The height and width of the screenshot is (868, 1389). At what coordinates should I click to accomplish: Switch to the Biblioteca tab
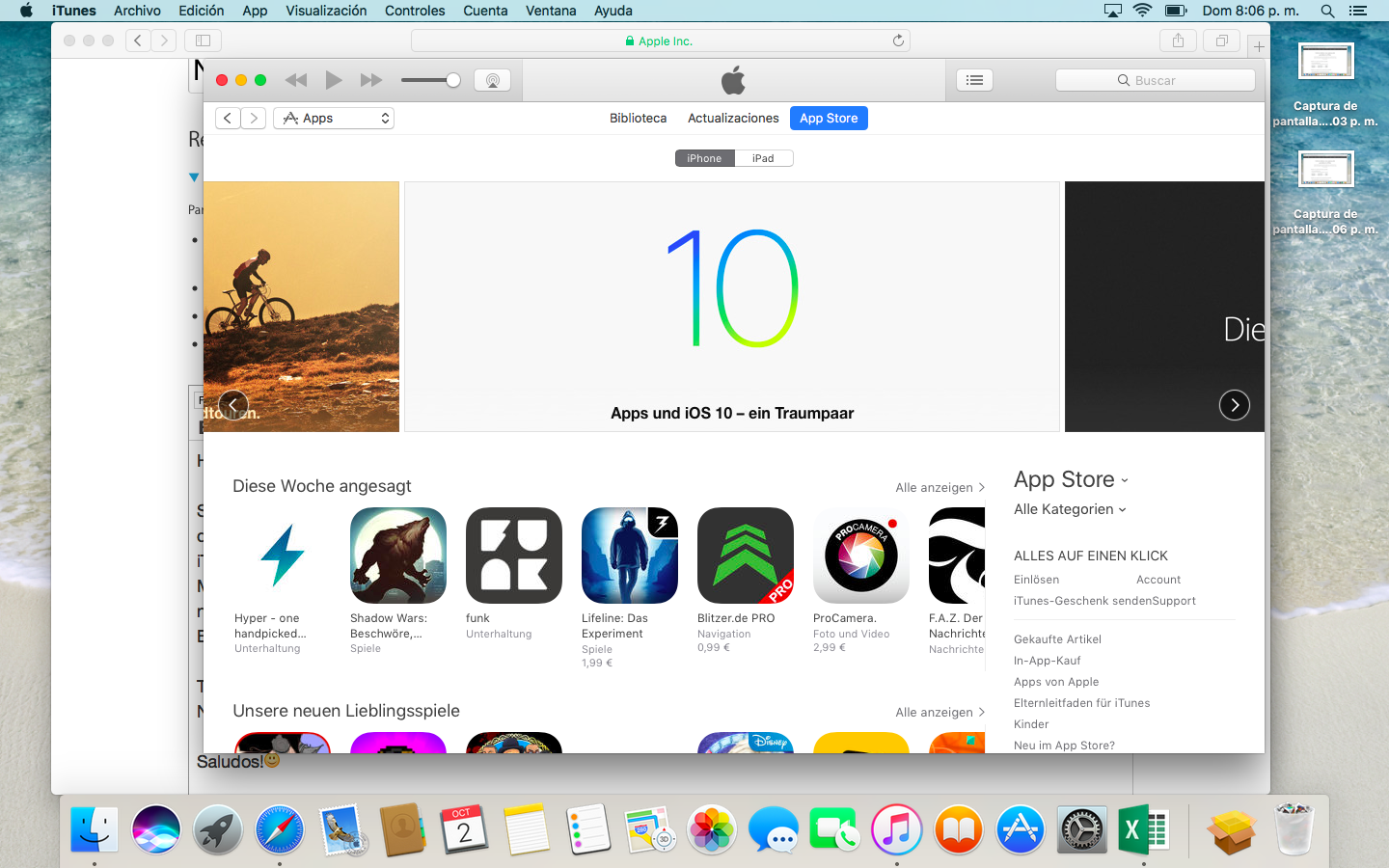[x=638, y=118]
